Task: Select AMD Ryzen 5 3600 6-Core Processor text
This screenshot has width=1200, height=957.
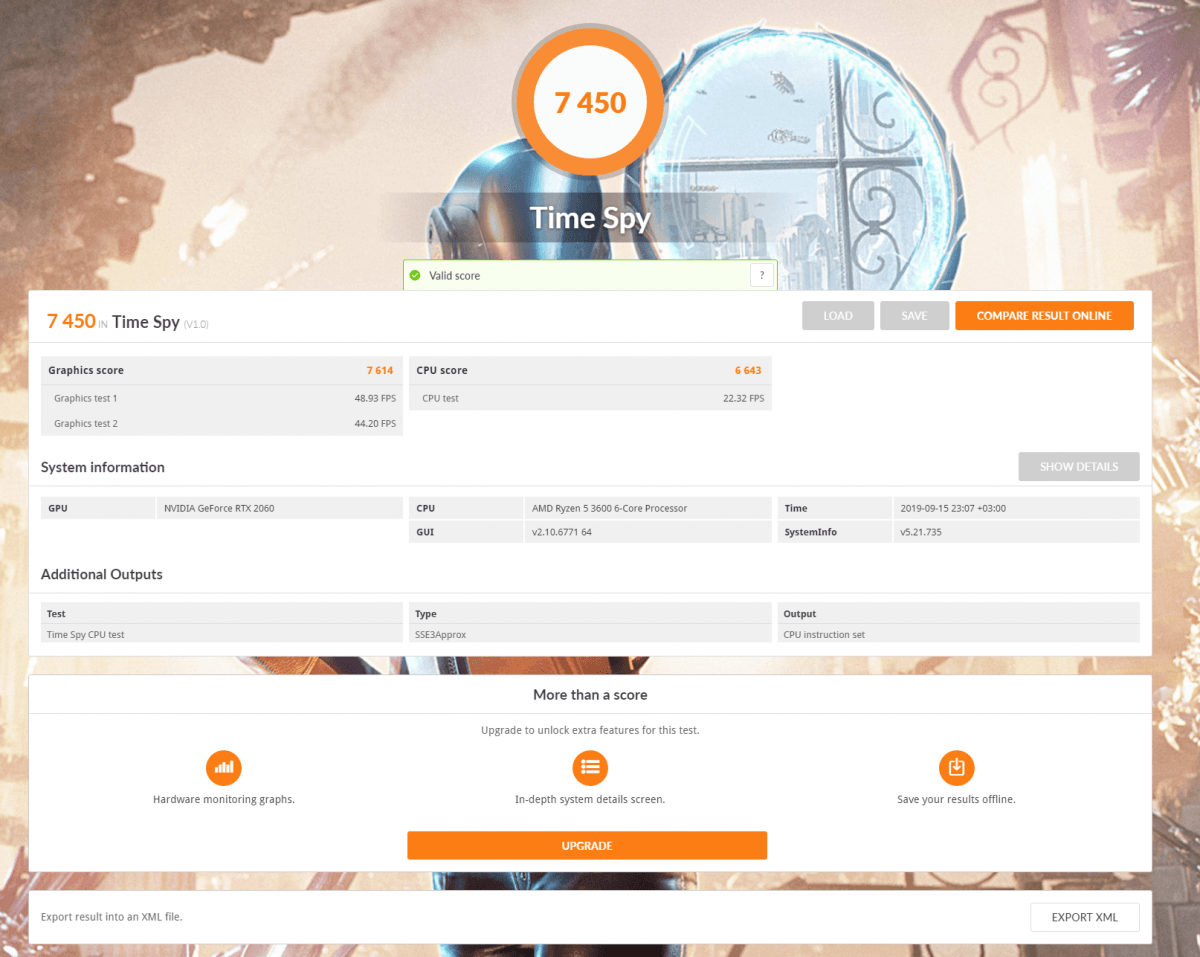Action: (x=609, y=508)
